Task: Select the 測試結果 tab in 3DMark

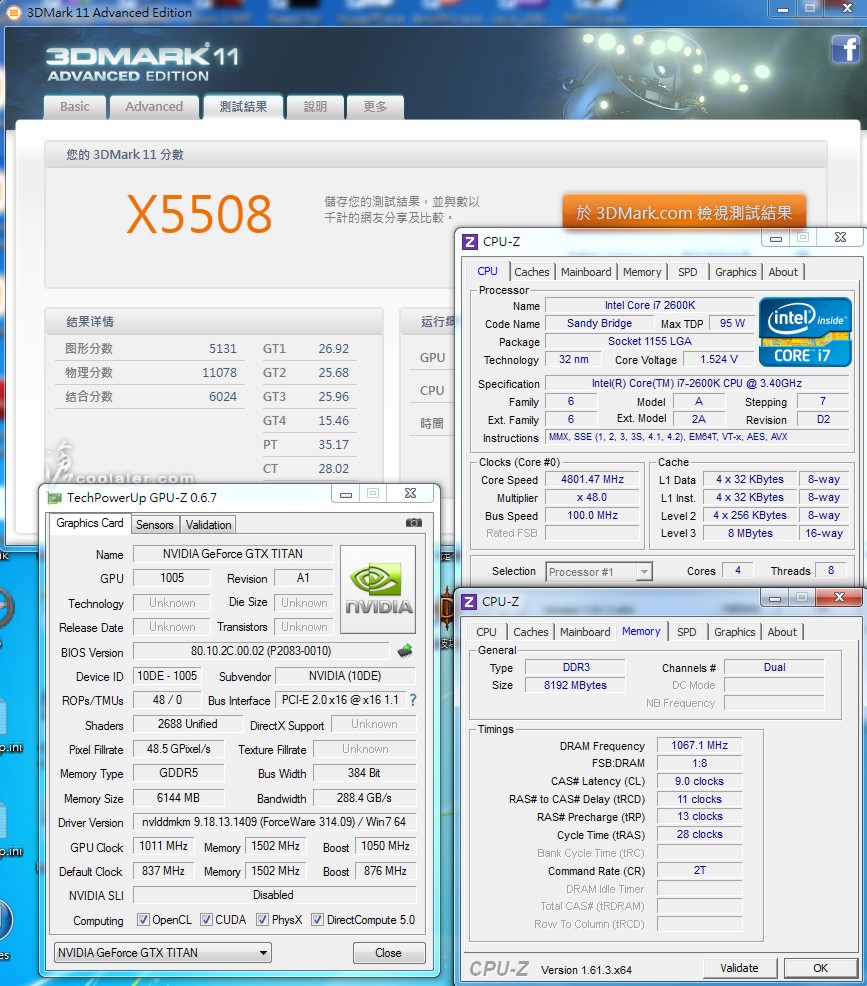Action: (x=243, y=107)
